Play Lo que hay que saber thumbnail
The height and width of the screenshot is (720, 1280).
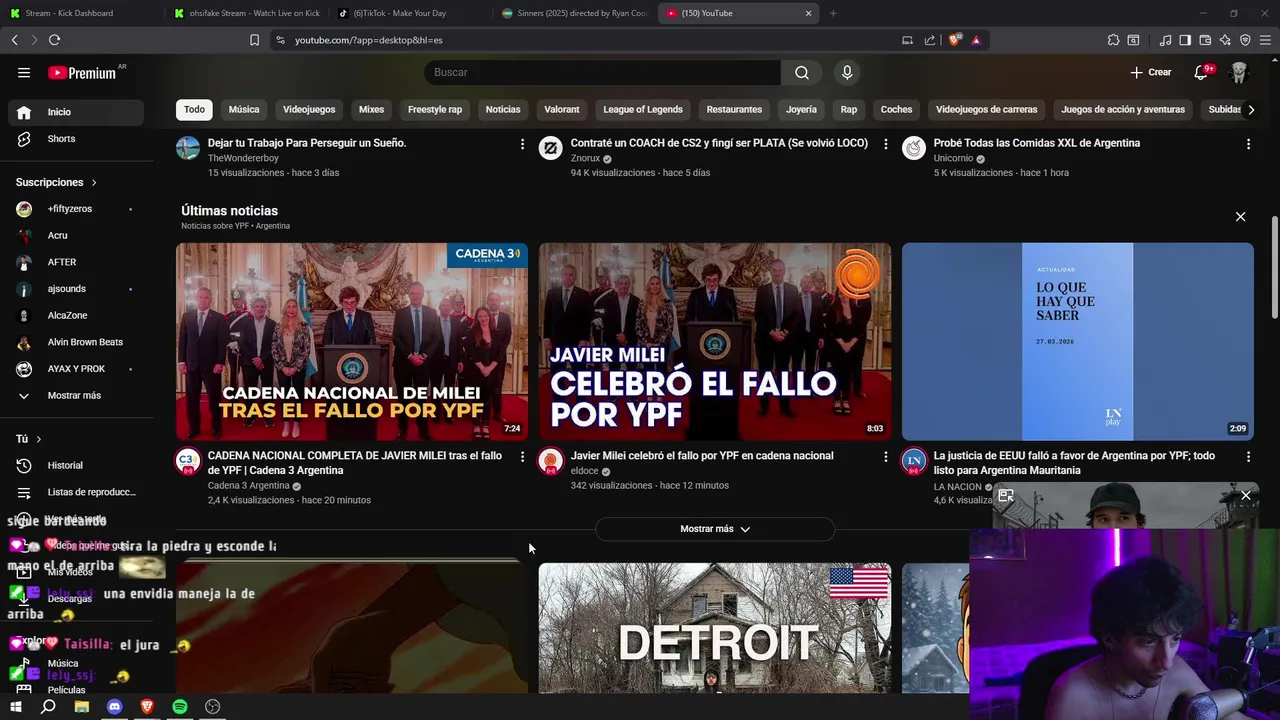tap(1078, 341)
